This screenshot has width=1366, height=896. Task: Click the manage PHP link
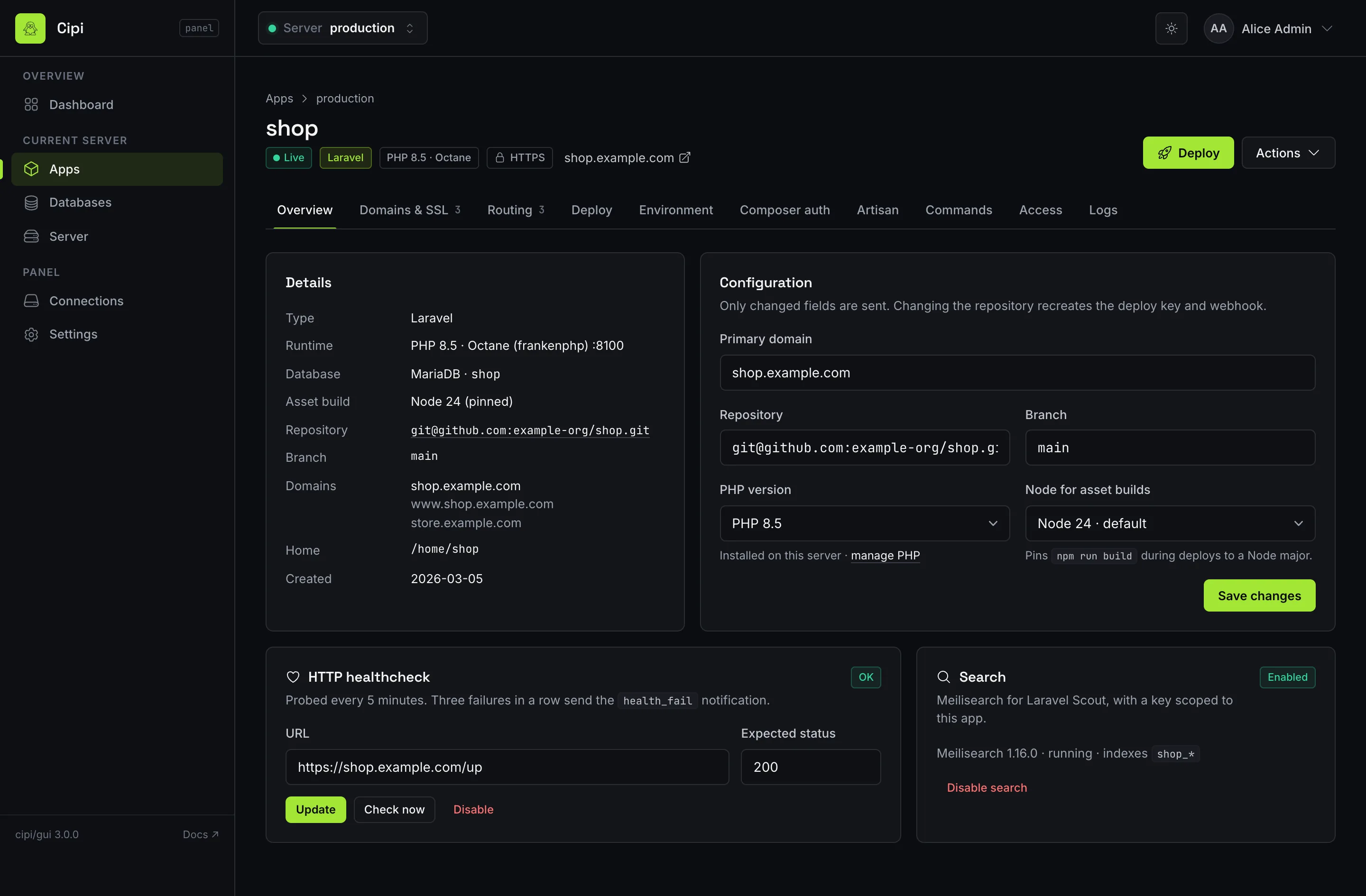[x=885, y=555]
